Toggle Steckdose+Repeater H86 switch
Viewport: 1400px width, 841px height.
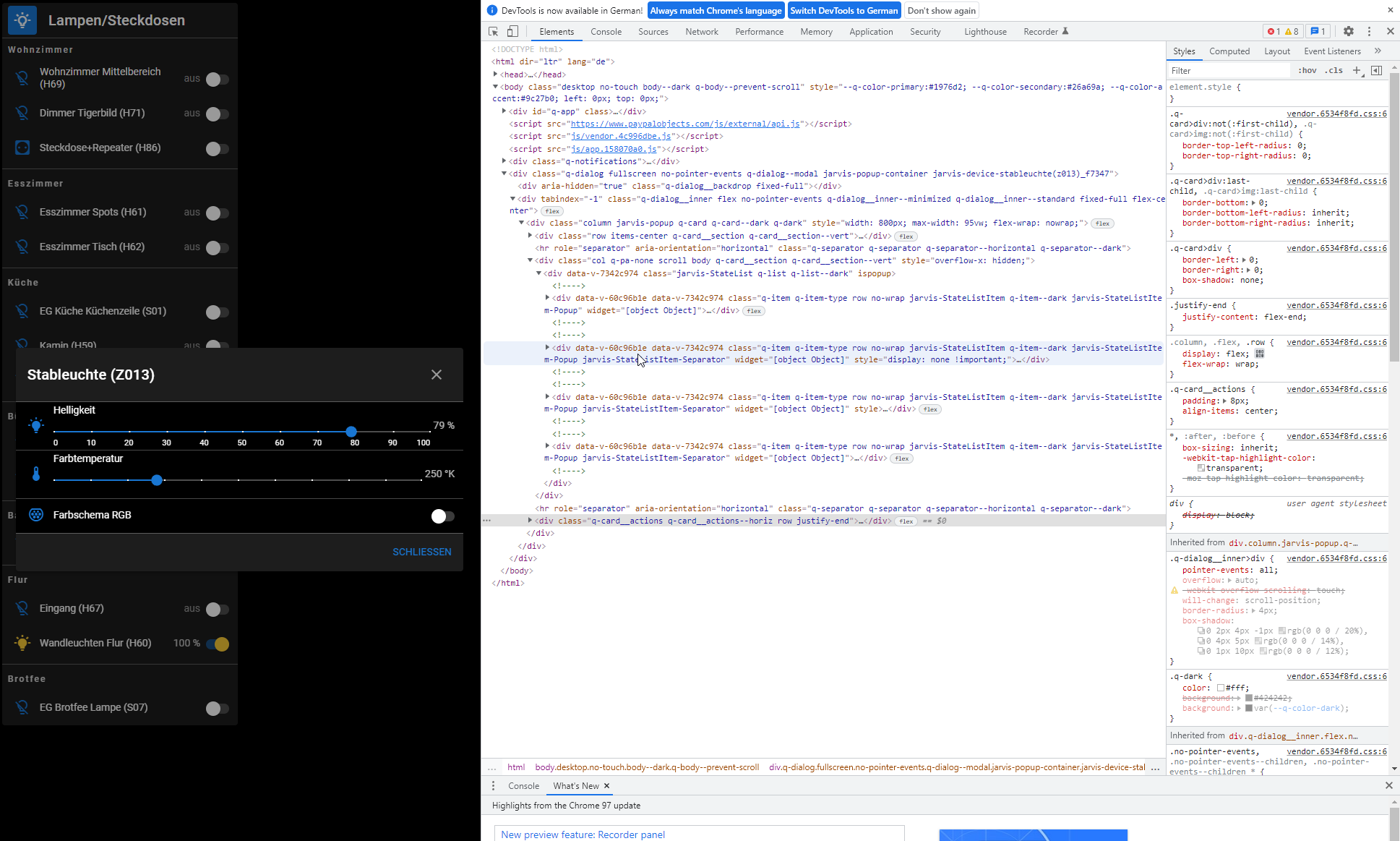pyautogui.click(x=214, y=148)
